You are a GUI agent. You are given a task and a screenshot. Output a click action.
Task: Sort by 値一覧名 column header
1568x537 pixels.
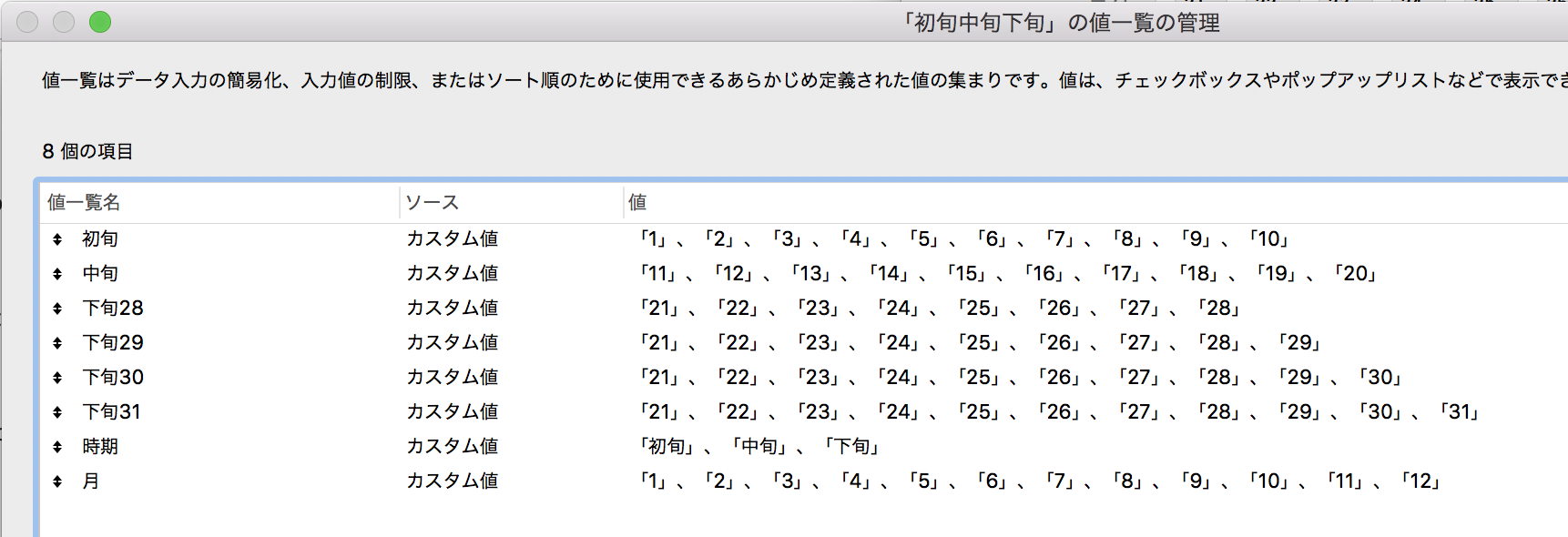[219, 202]
